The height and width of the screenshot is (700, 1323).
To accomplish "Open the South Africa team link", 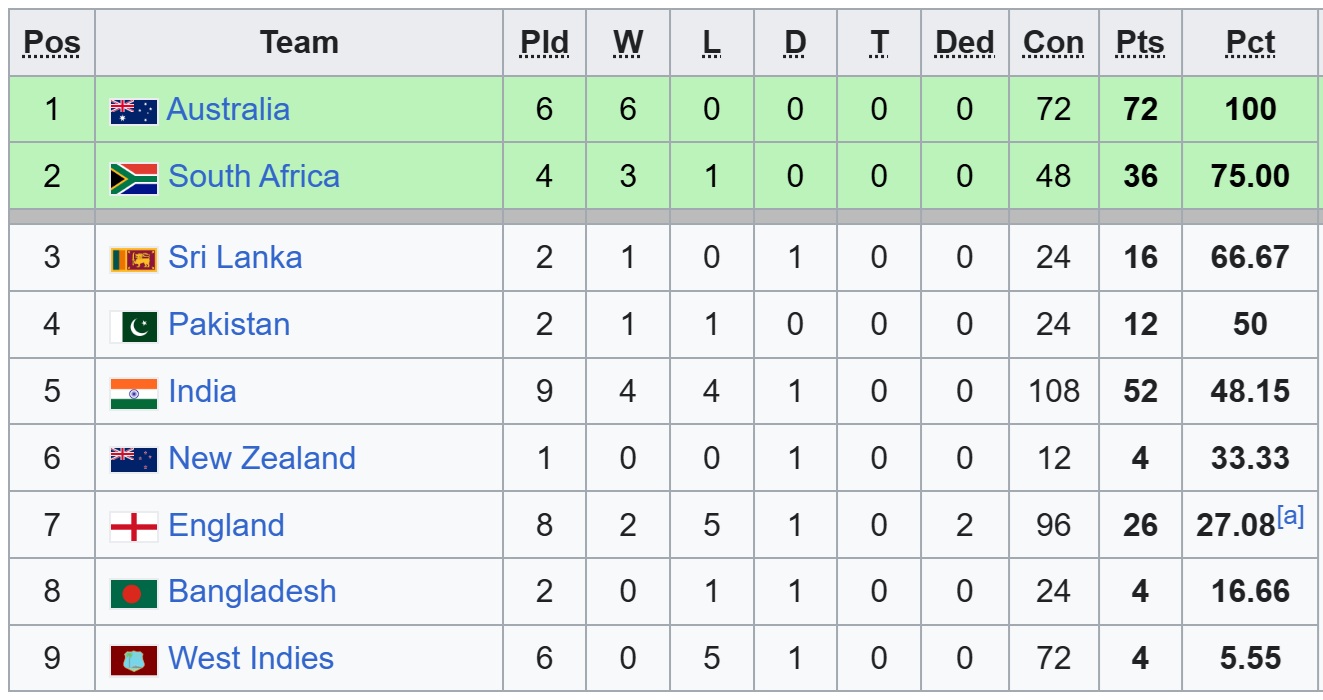I will pos(254,176).
